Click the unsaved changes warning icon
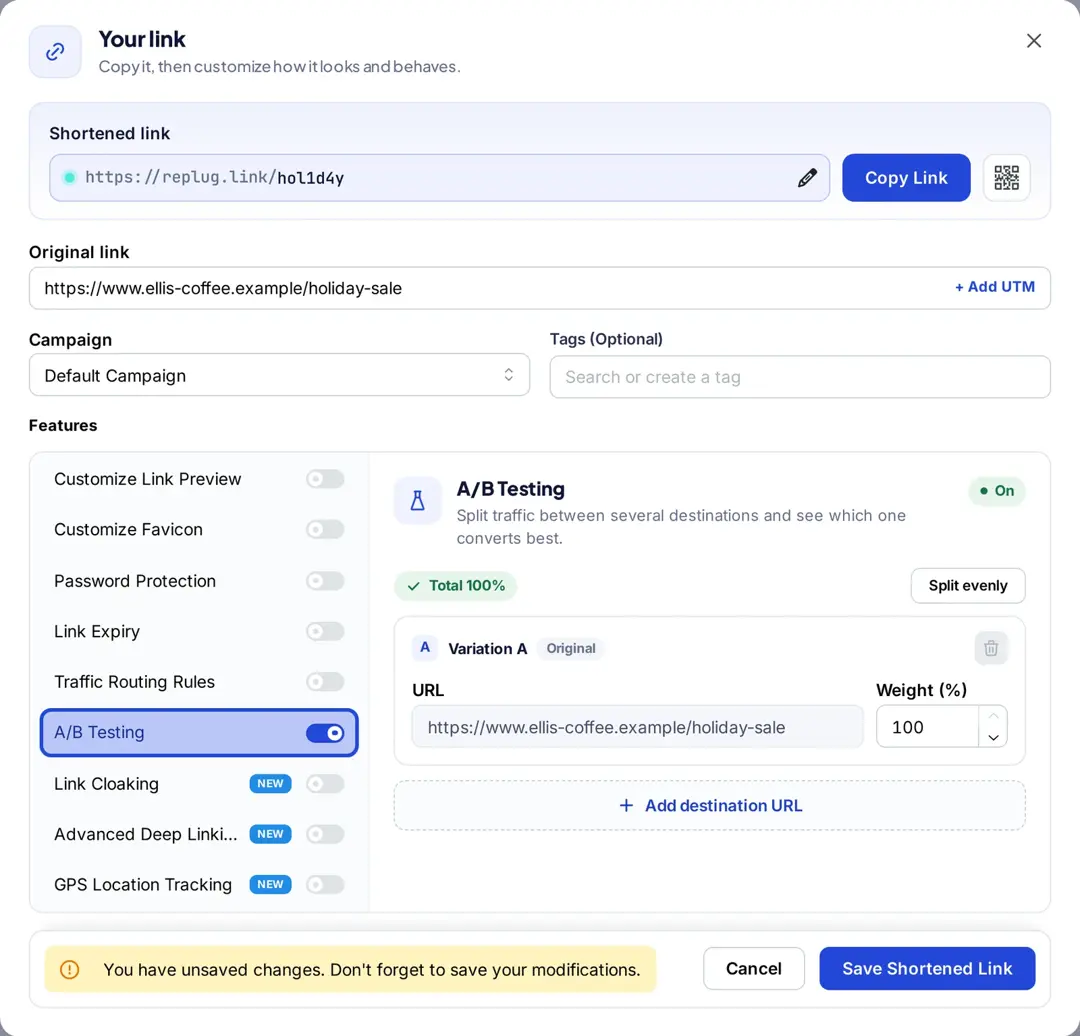The width and height of the screenshot is (1080, 1036). 70,969
